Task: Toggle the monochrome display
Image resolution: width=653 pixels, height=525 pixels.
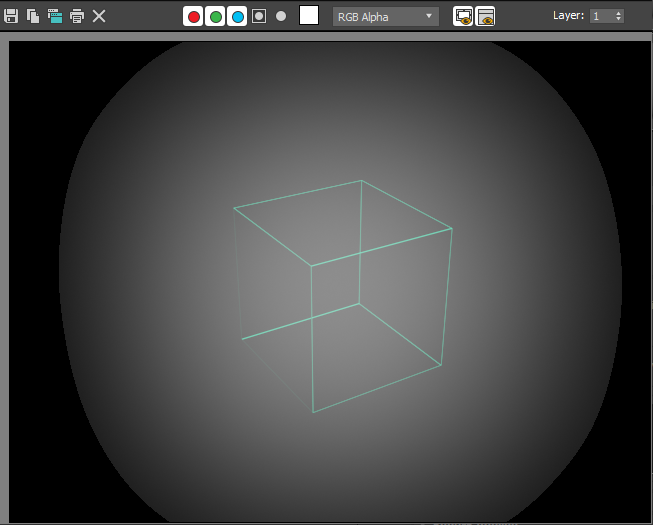Action: pos(281,16)
